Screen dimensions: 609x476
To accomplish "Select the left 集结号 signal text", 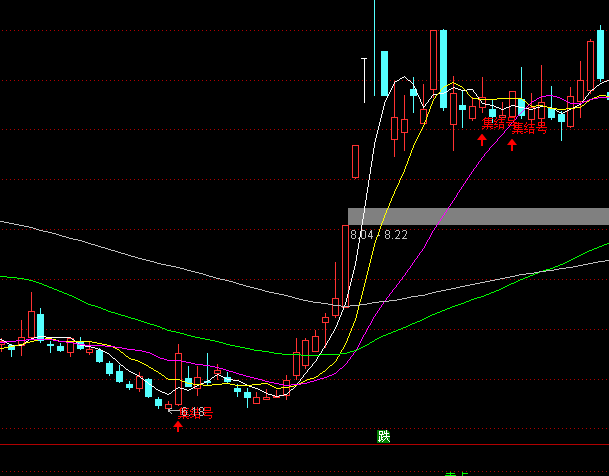I will coord(497,123).
